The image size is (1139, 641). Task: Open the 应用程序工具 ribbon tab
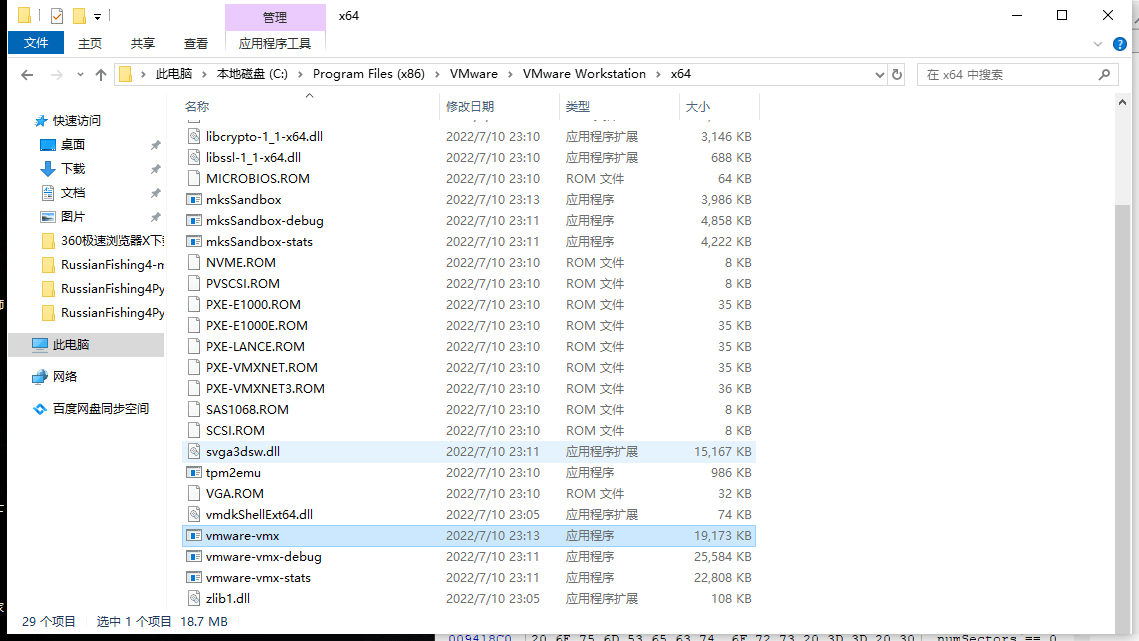[x=275, y=44]
